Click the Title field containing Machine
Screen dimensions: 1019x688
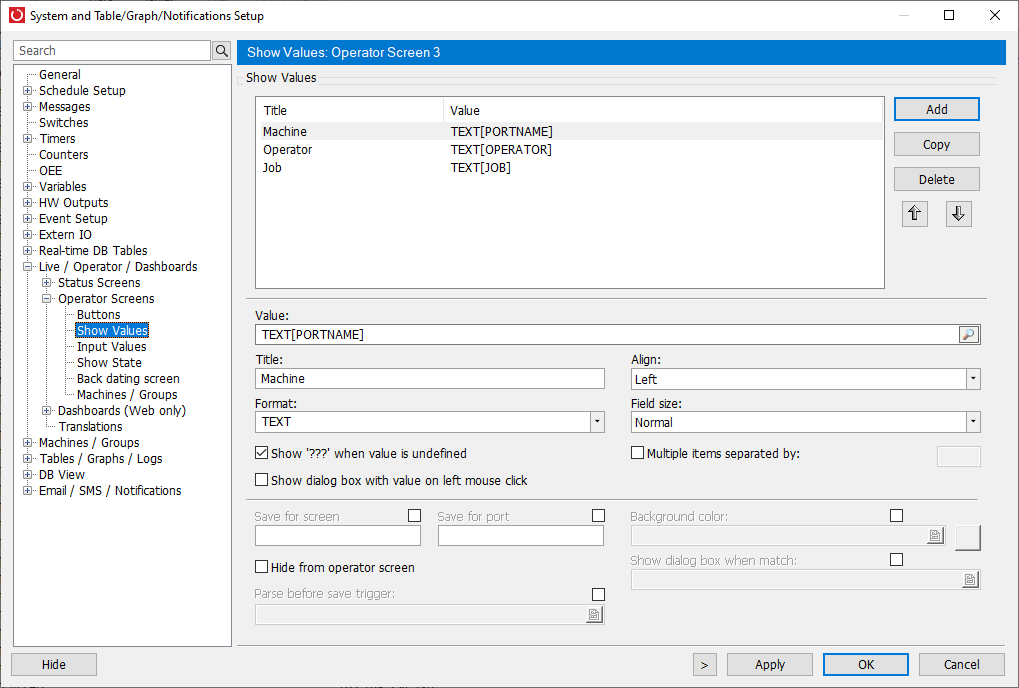(430, 379)
